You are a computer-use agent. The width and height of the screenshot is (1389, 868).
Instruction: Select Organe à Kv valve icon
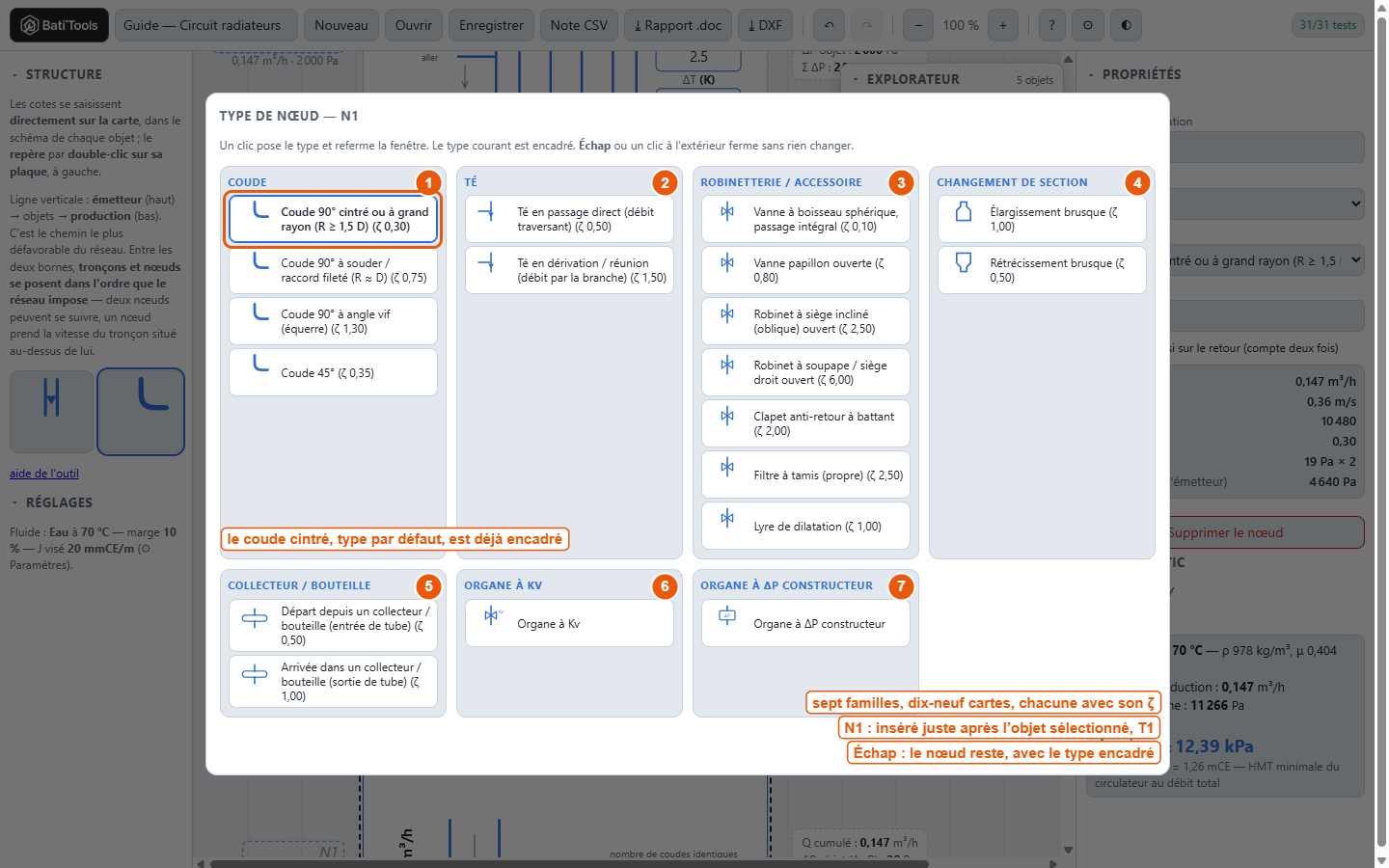click(x=492, y=615)
